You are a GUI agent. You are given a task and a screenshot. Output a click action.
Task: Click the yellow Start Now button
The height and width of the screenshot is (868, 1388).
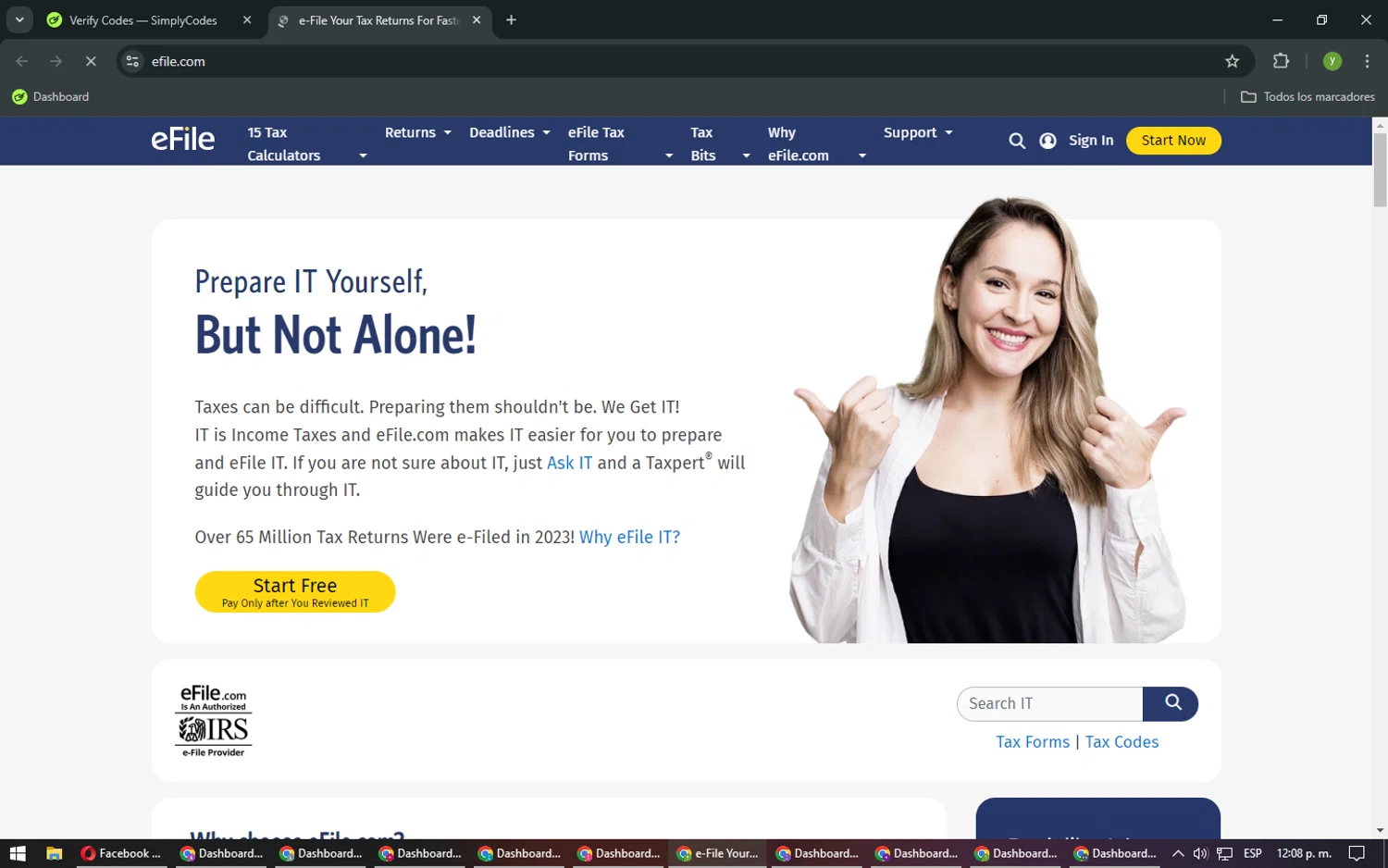1173,141
